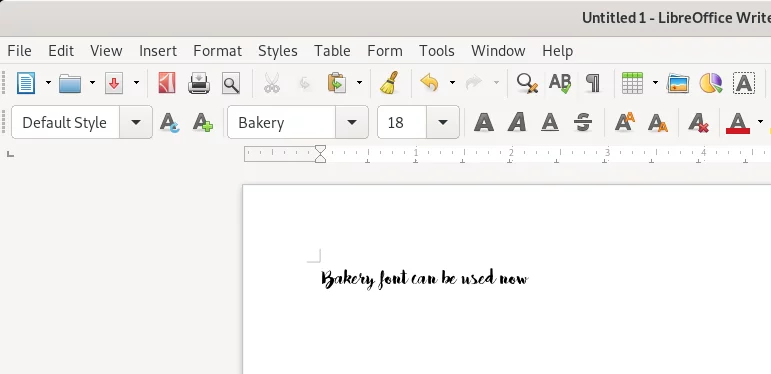The image size is (771, 374).
Task: Toggle italic formatting
Action: 517,122
